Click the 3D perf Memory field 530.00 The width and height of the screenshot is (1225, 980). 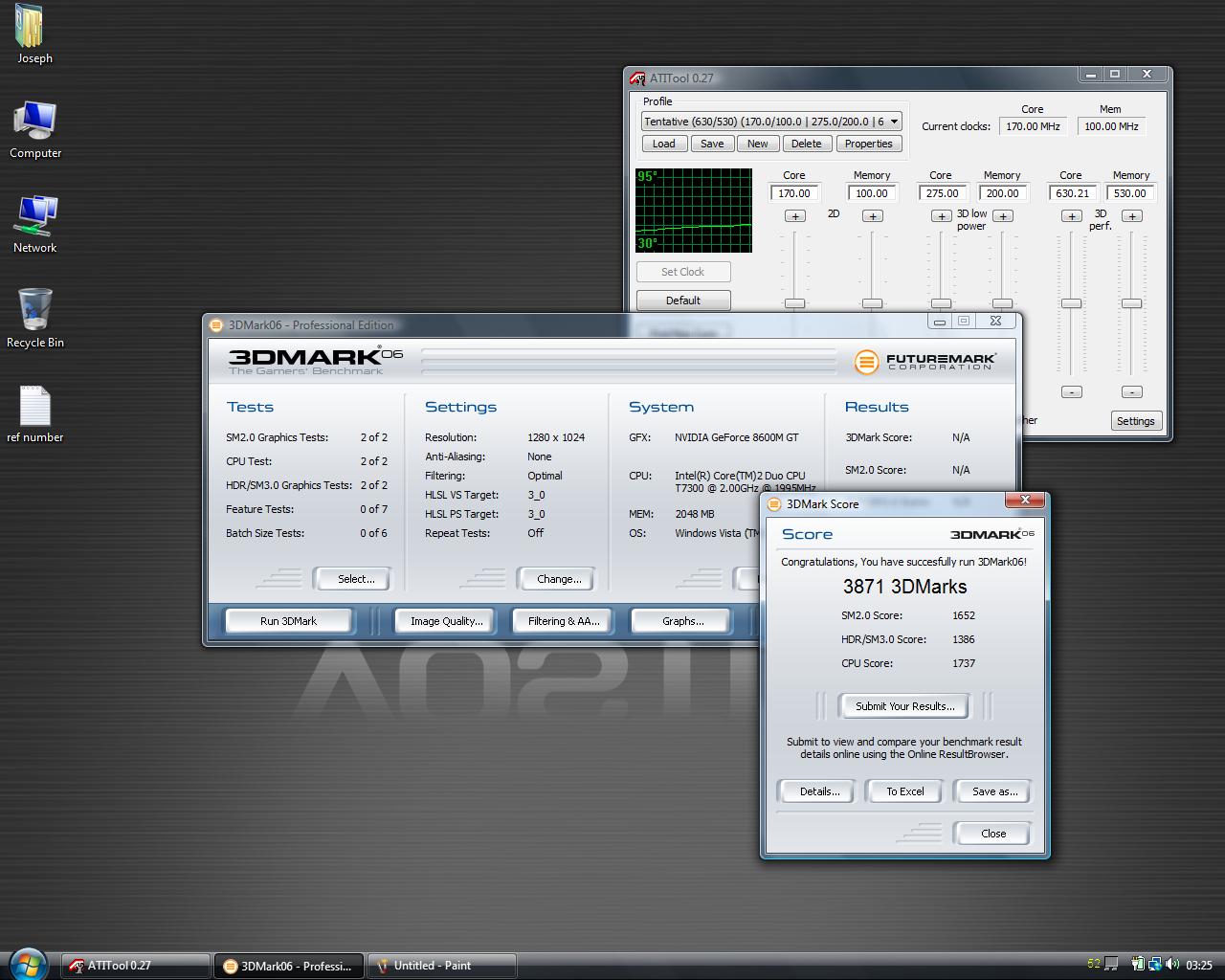tap(1131, 193)
